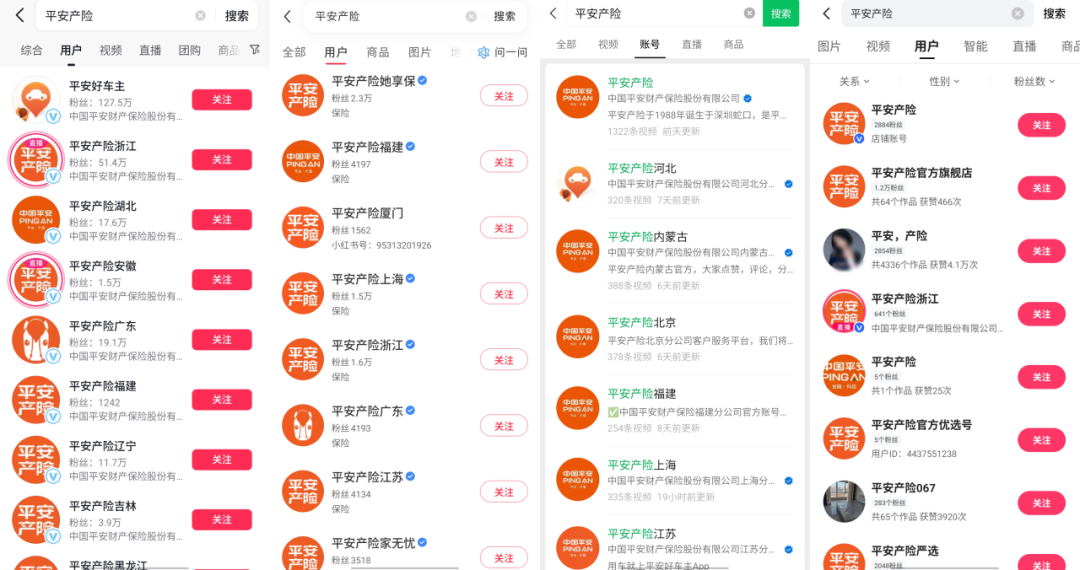Open the 图片 tab next to 问一问
Screen dimensions: 1080x570
tap(419, 52)
